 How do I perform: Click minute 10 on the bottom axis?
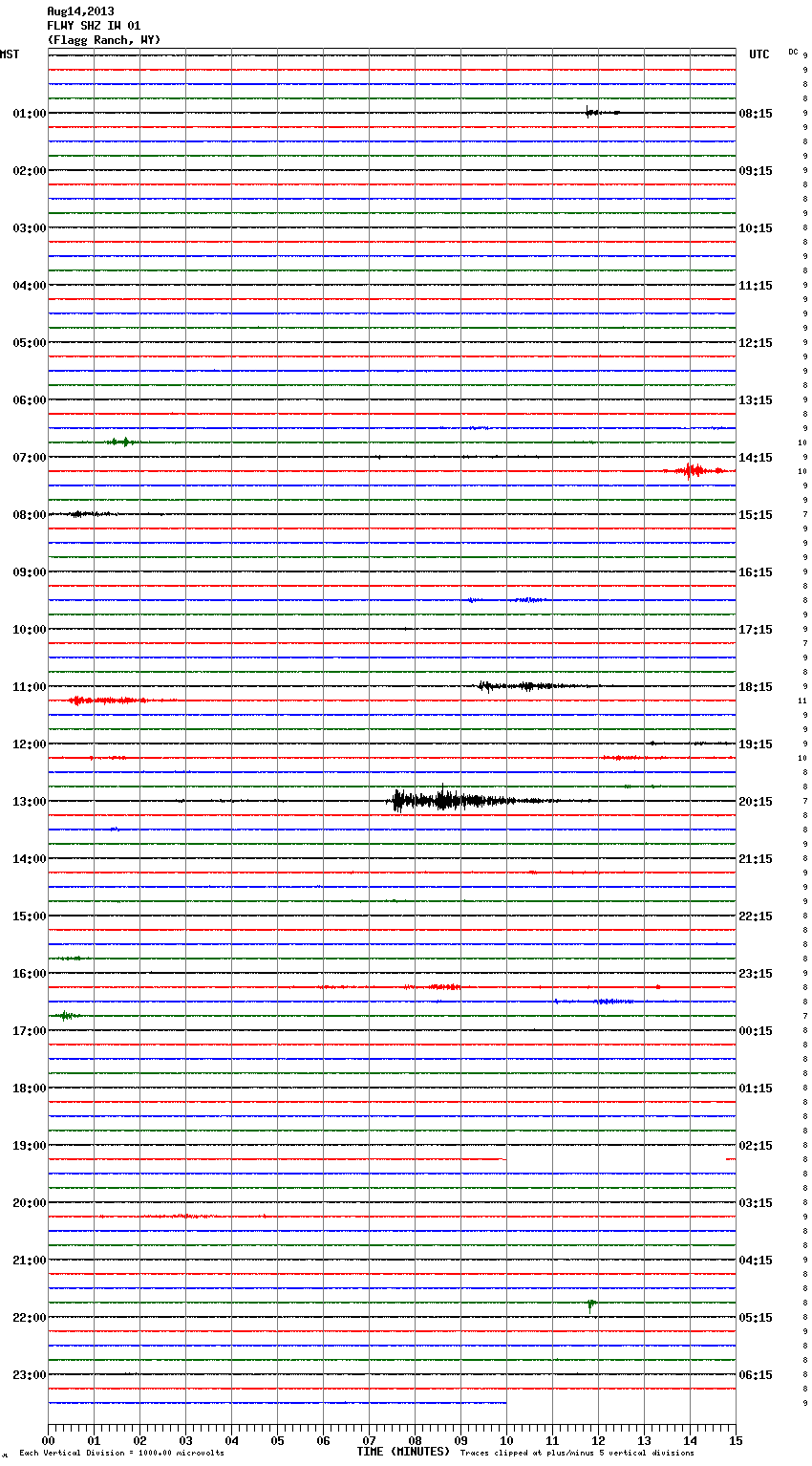(x=506, y=1440)
